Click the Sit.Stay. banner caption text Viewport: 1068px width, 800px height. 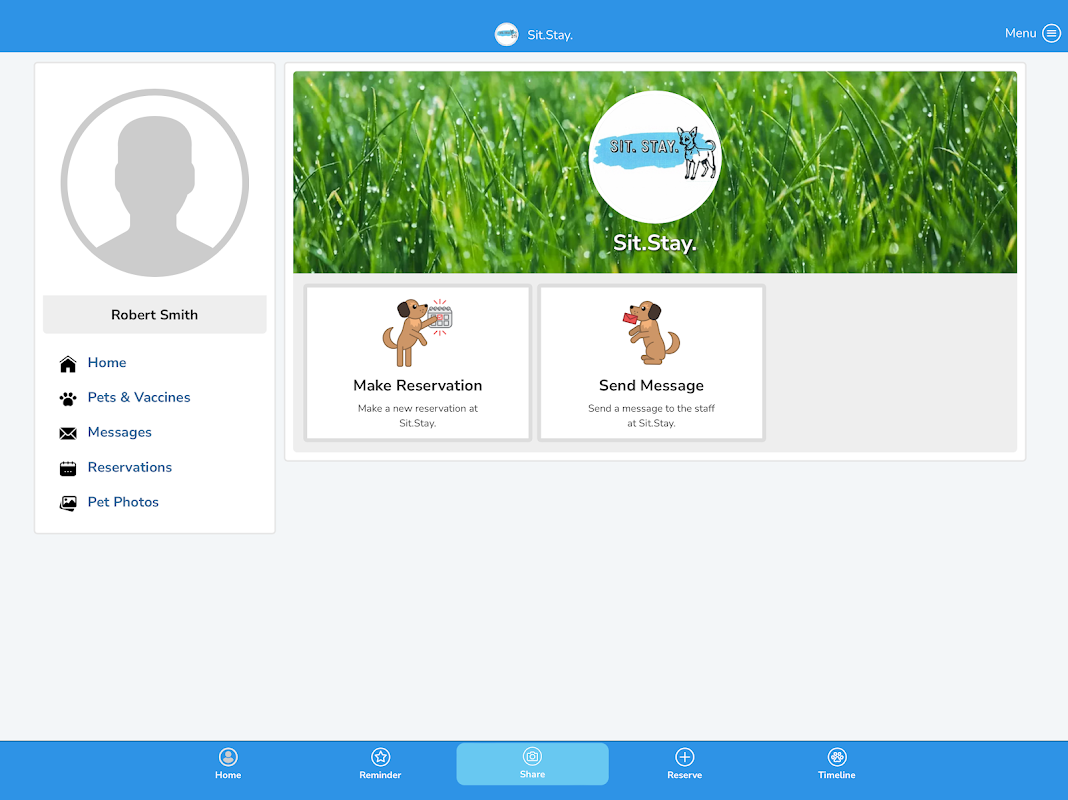click(655, 243)
